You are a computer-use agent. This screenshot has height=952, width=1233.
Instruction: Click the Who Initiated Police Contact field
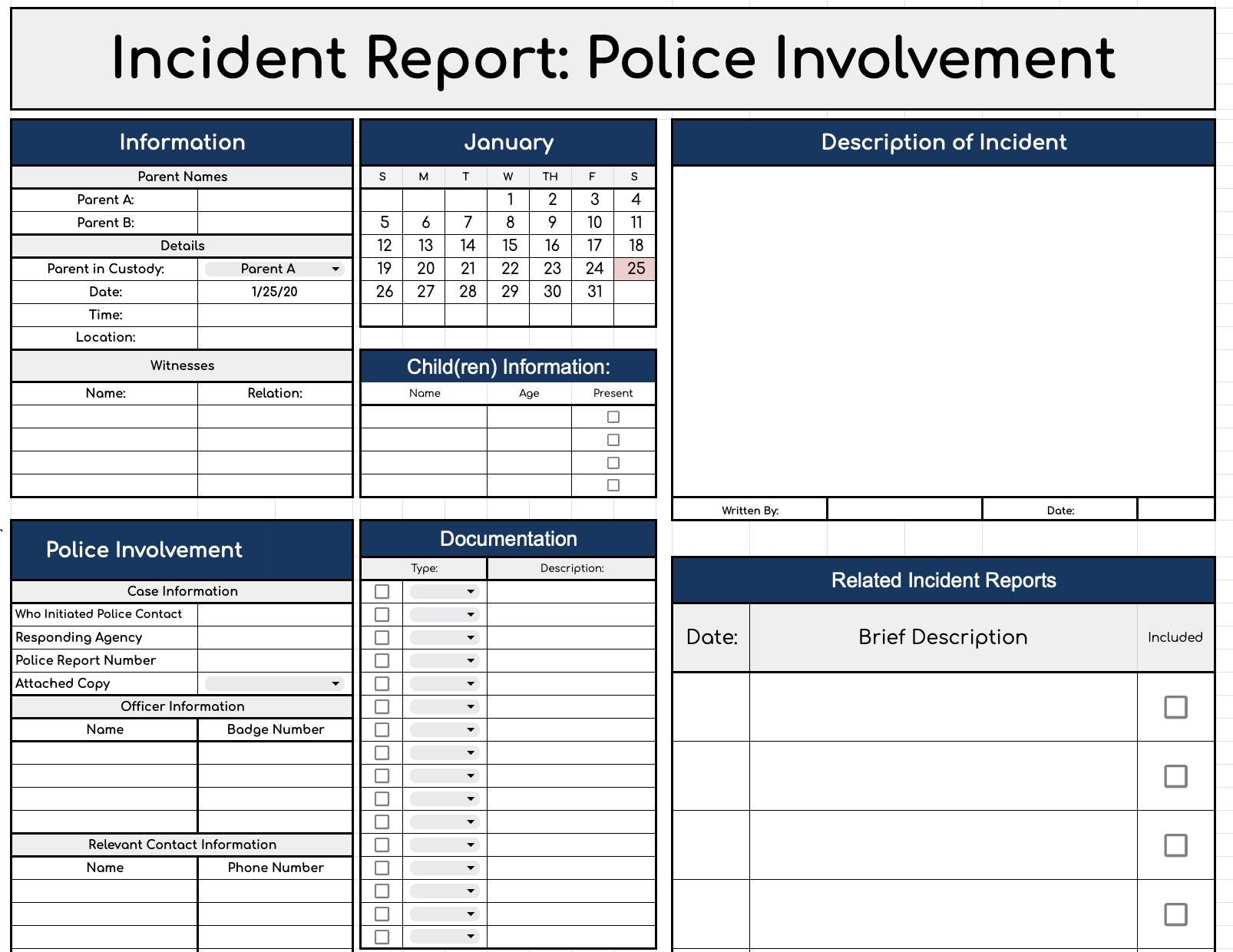click(x=274, y=614)
